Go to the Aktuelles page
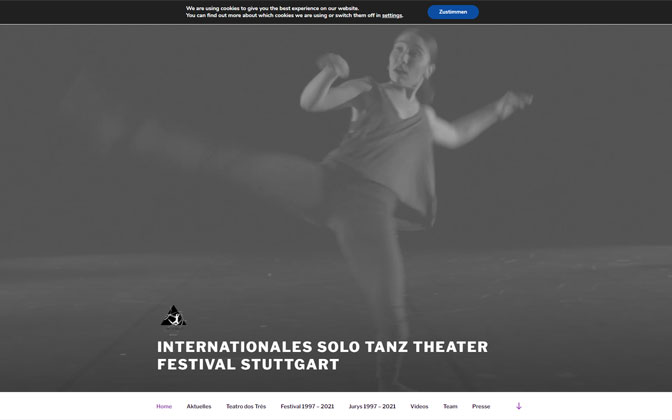The width and height of the screenshot is (672, 420). 199,406
